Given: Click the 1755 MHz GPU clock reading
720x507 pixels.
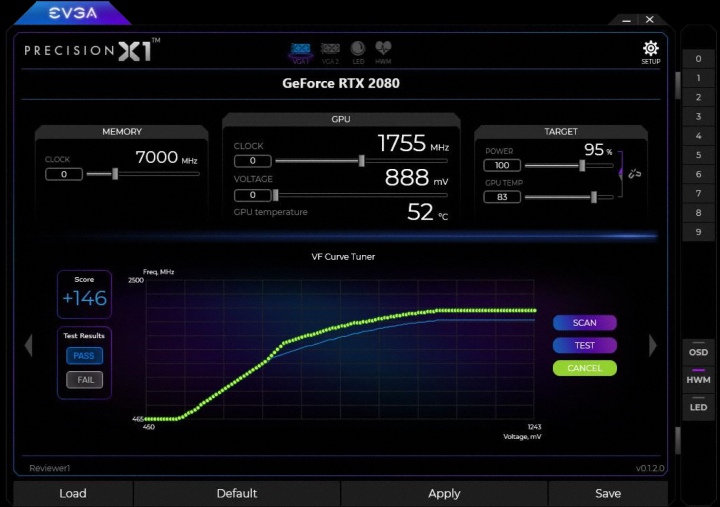Looking at the screenshot, I should pos(413,143).
